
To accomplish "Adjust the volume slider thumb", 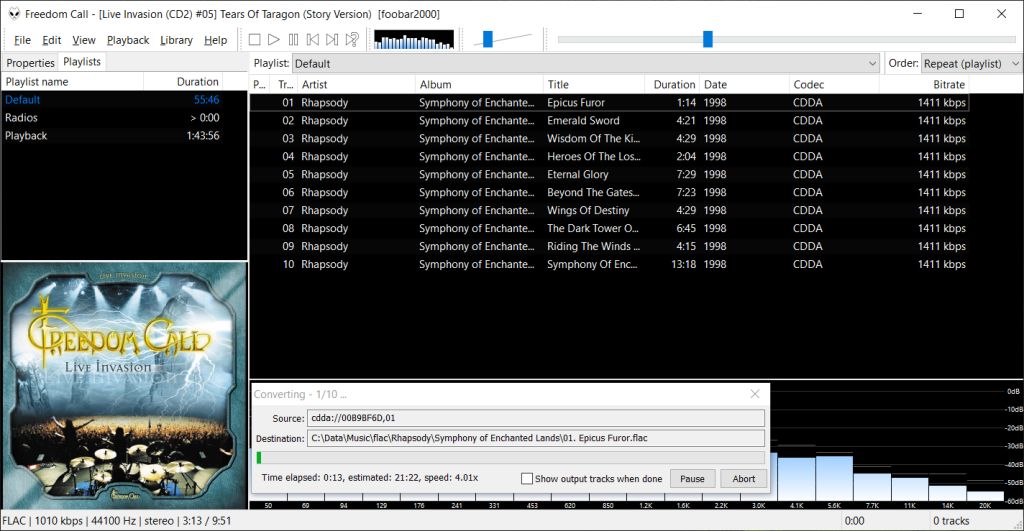I will (x=487, y=39).
